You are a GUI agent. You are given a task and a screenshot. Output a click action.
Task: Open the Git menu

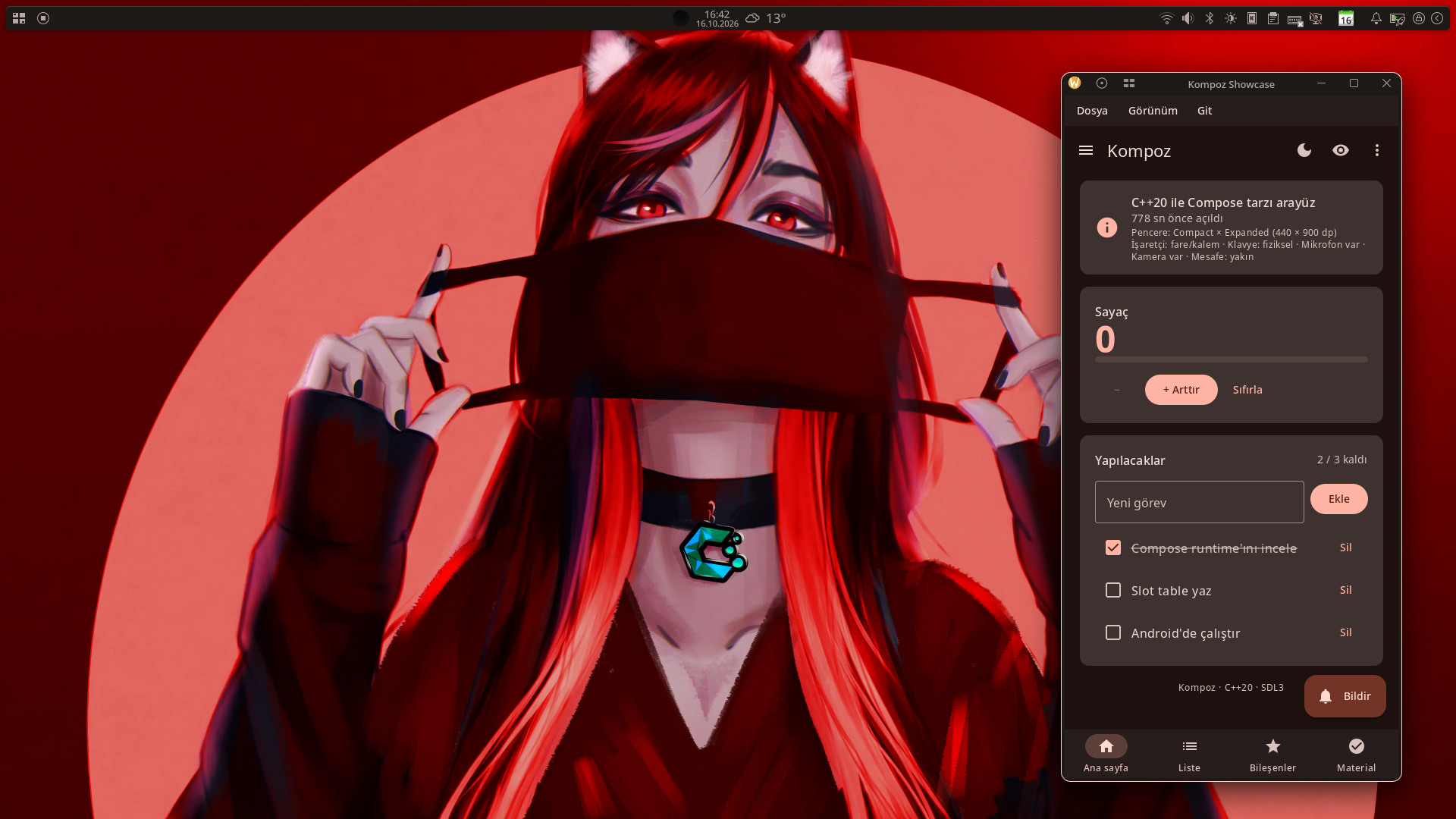[x=1204, y=111]
